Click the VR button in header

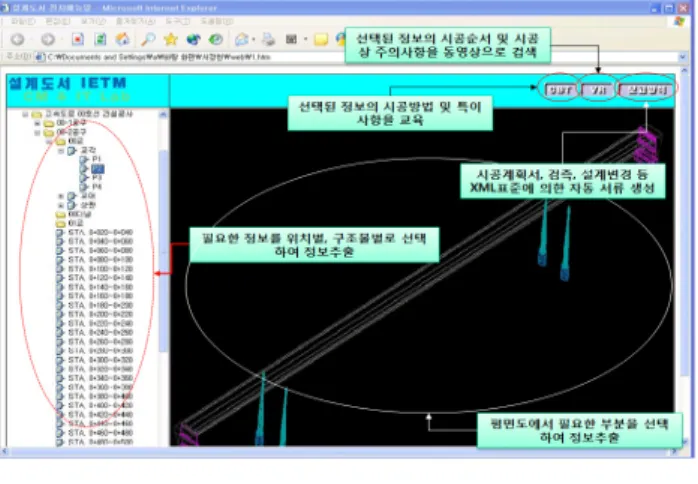(598, 90)
